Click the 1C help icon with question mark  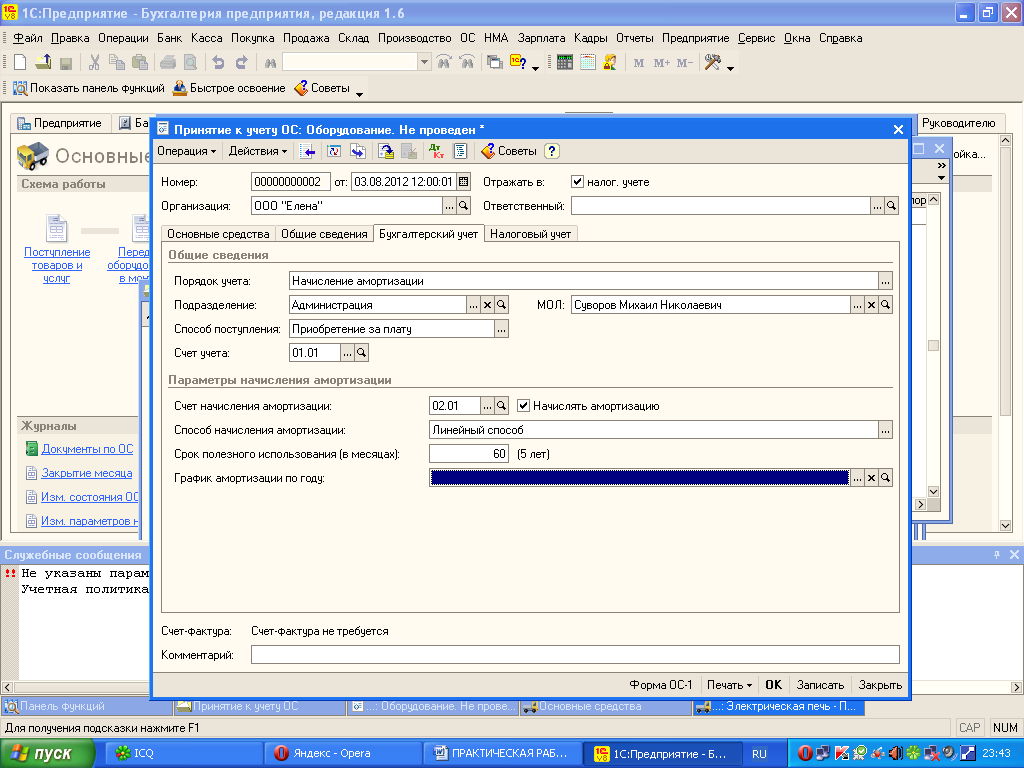coord(518,63)
